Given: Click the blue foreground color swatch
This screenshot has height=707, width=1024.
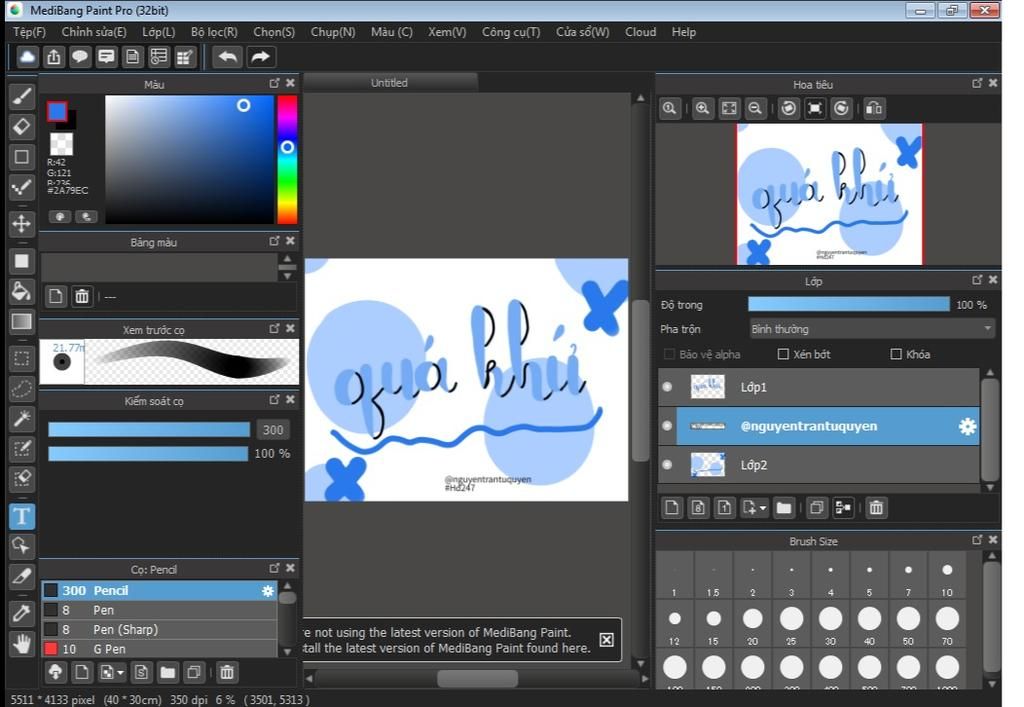Looking at the screenshot, I should pos(57,112).
